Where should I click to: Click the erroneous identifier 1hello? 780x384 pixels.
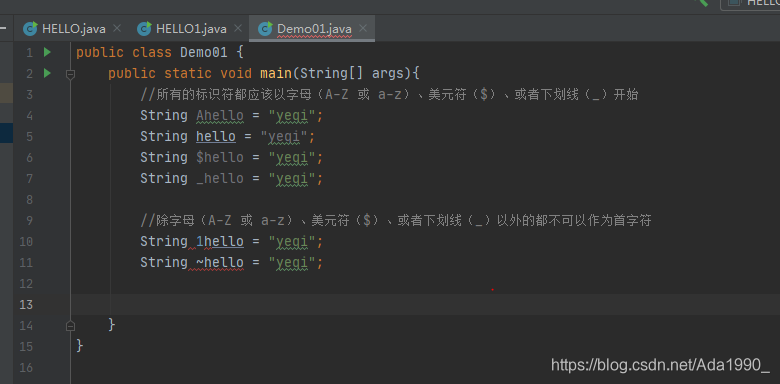pyautogui.click(x=220, y=241)
